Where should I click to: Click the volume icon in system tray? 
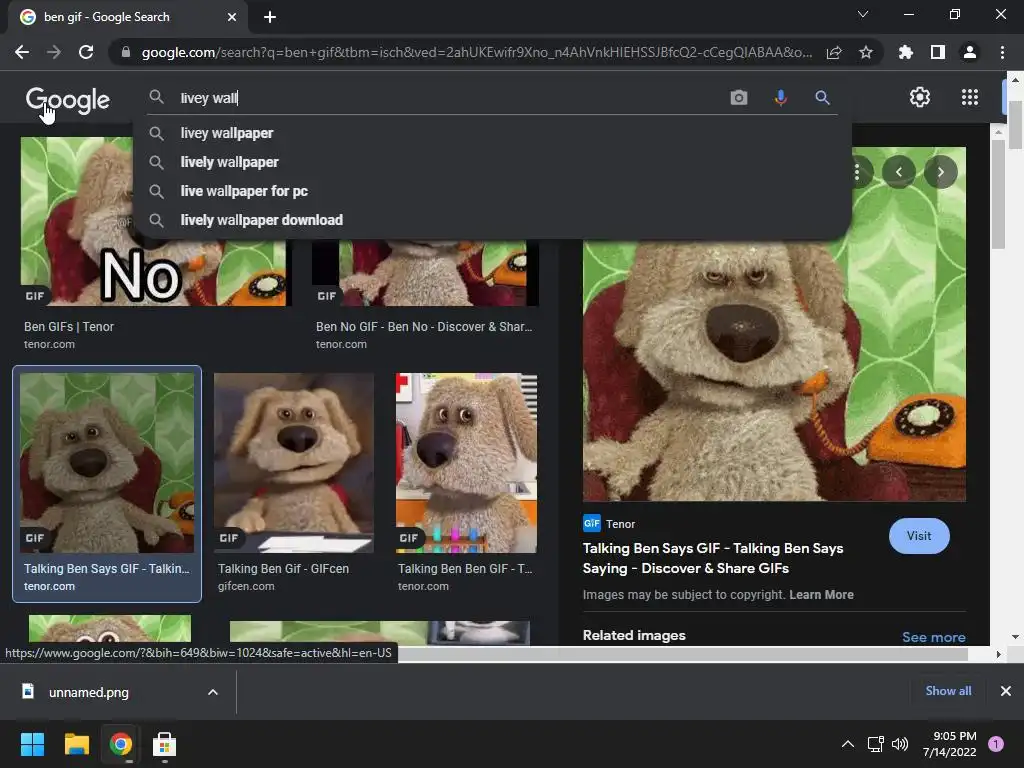[900, 744]
